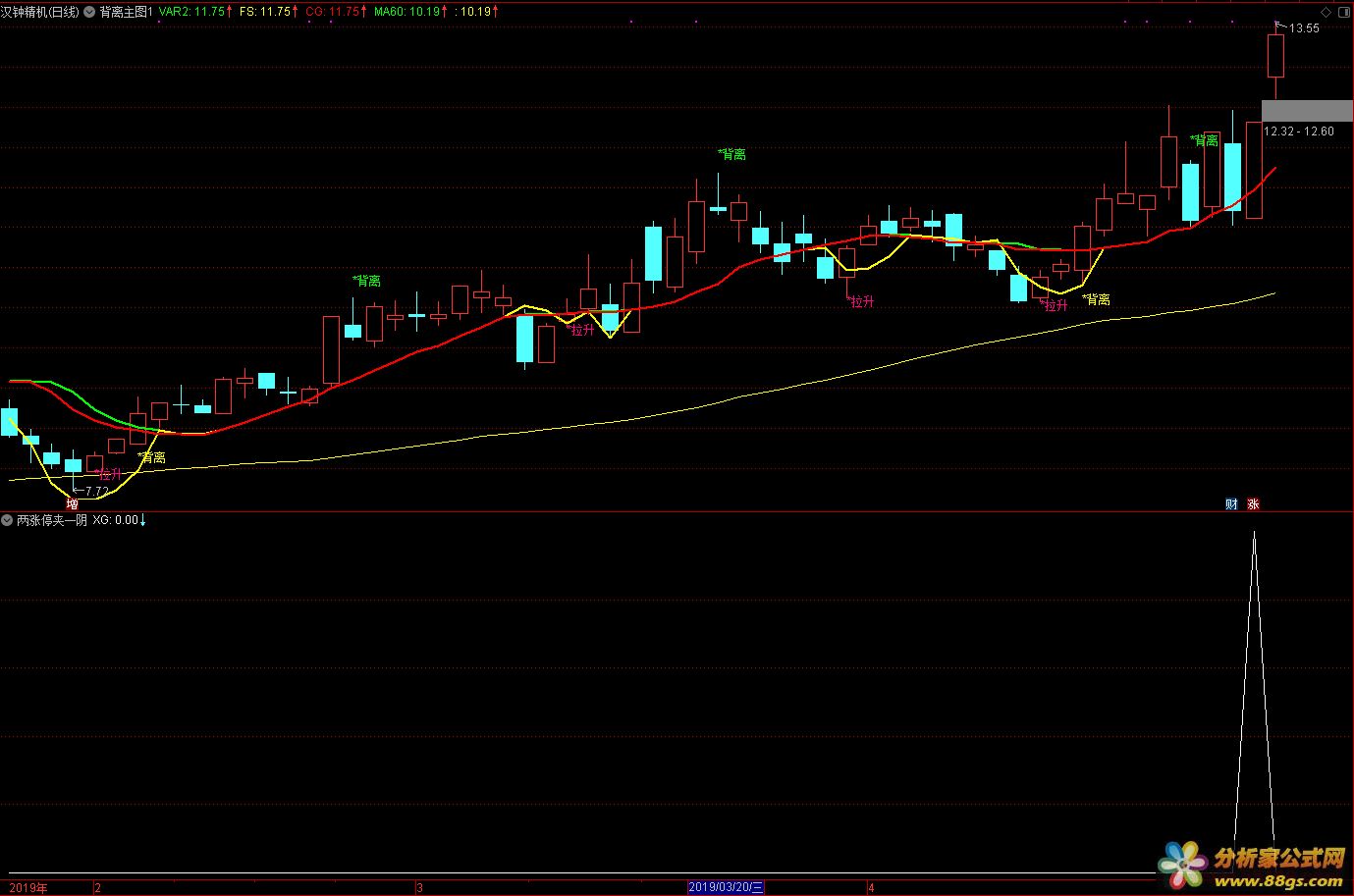1354x896 pixels.
Task: Click month 3 on the time axis
Action: tap(419, 887)
